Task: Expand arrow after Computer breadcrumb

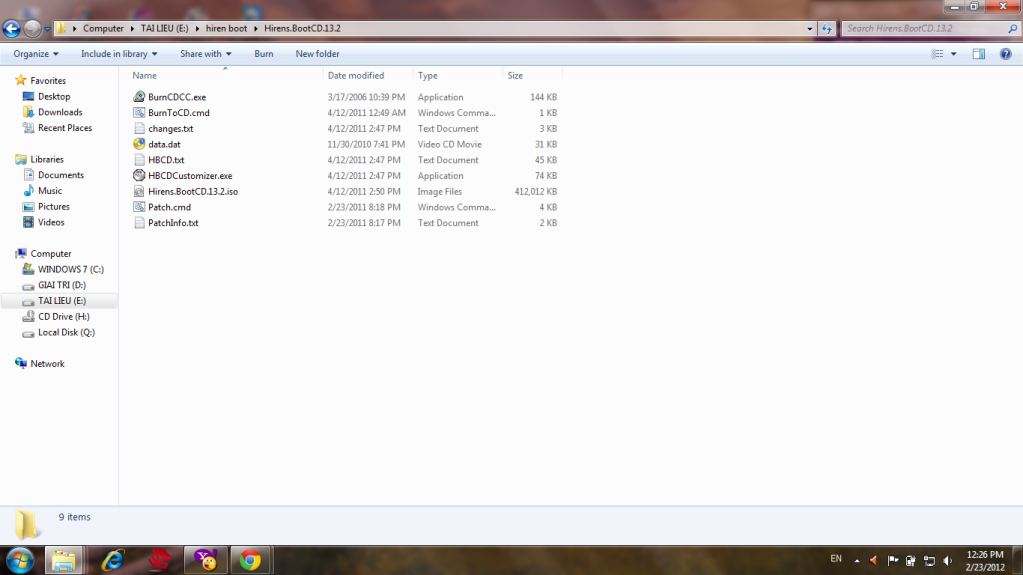Action: (132, 29)
